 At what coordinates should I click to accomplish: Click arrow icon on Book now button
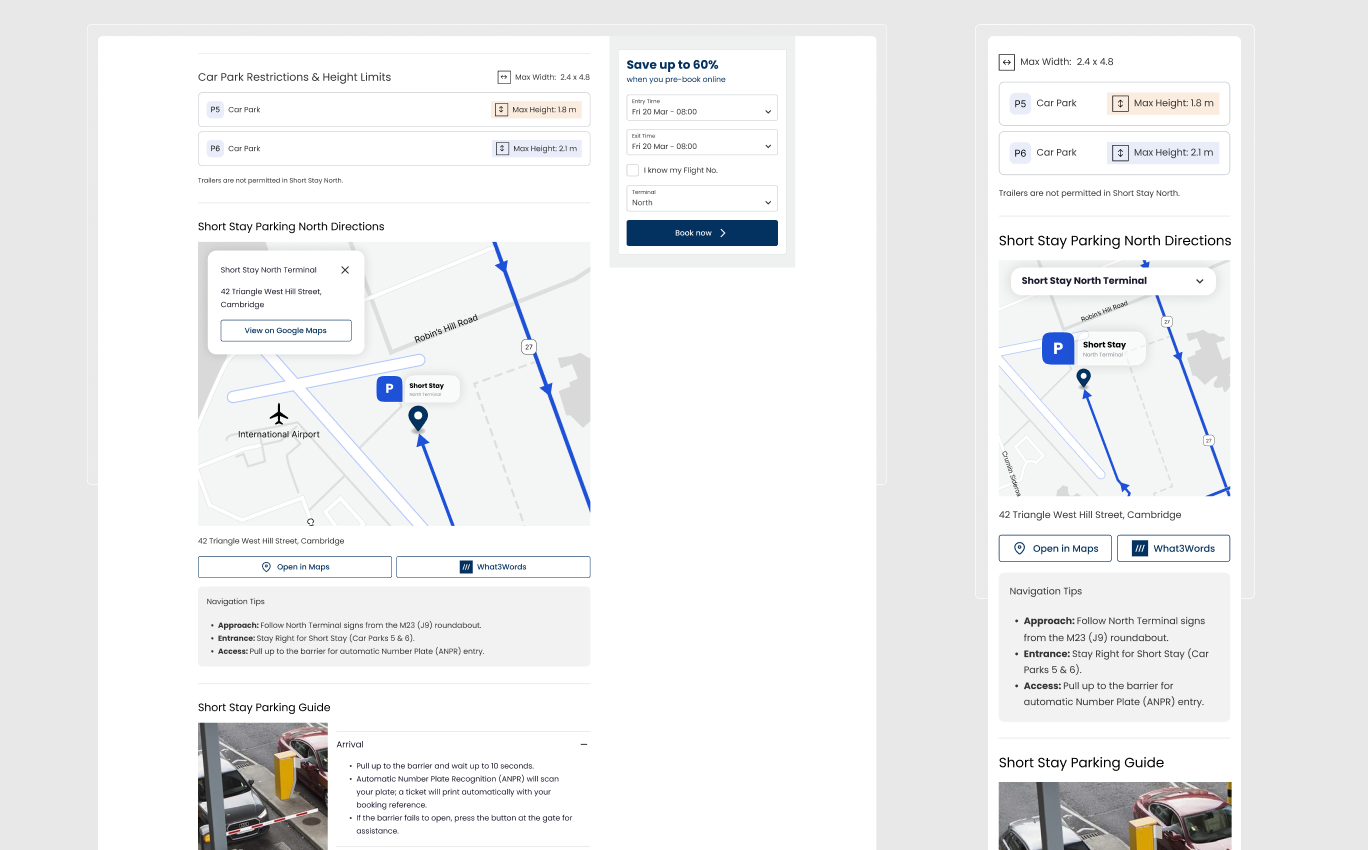723,233
